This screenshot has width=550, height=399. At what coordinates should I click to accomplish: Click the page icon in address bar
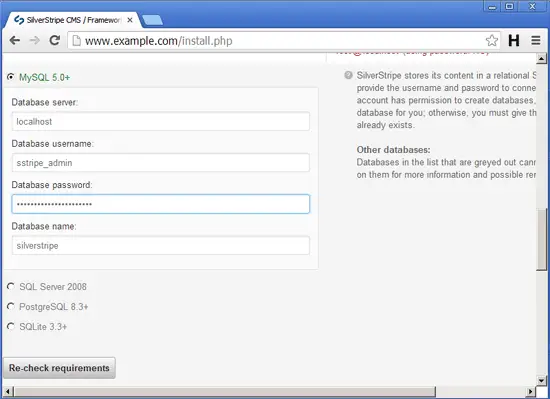[x=76, y=41]
